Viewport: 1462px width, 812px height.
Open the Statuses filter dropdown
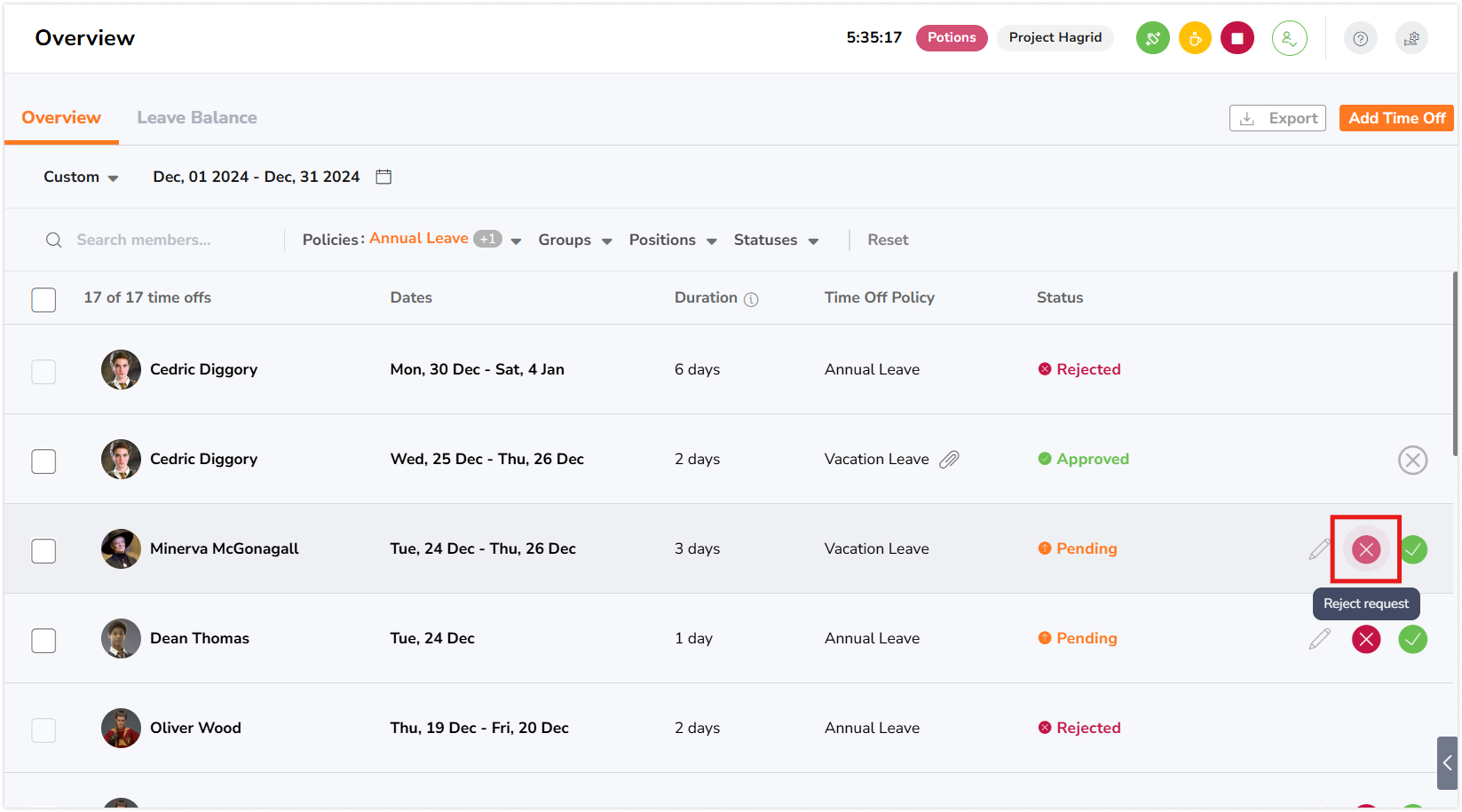775,240
